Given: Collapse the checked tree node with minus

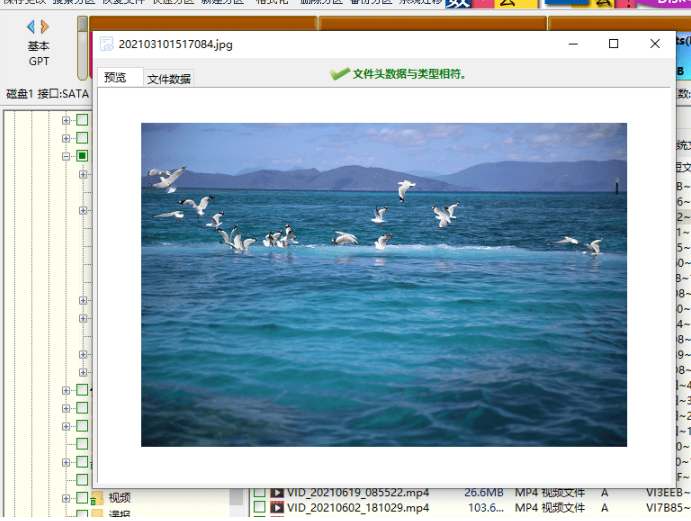Looking at the screenshot, I should (x=66, y=156).
